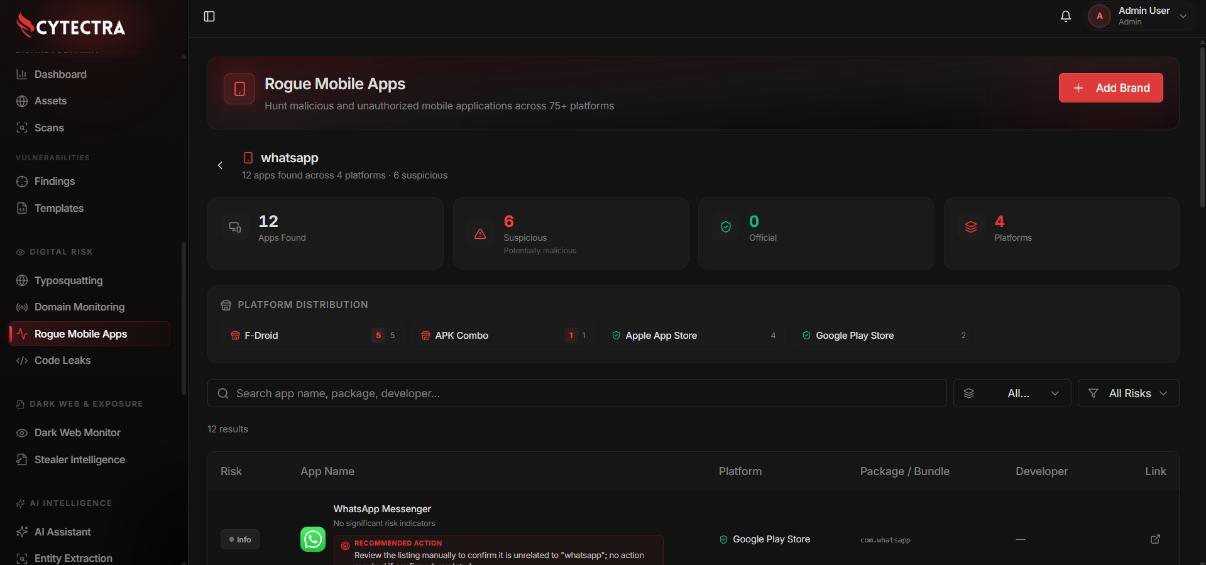Click the Risk column header
Viewport: 1206px width, 565px height.
point(231,471)
